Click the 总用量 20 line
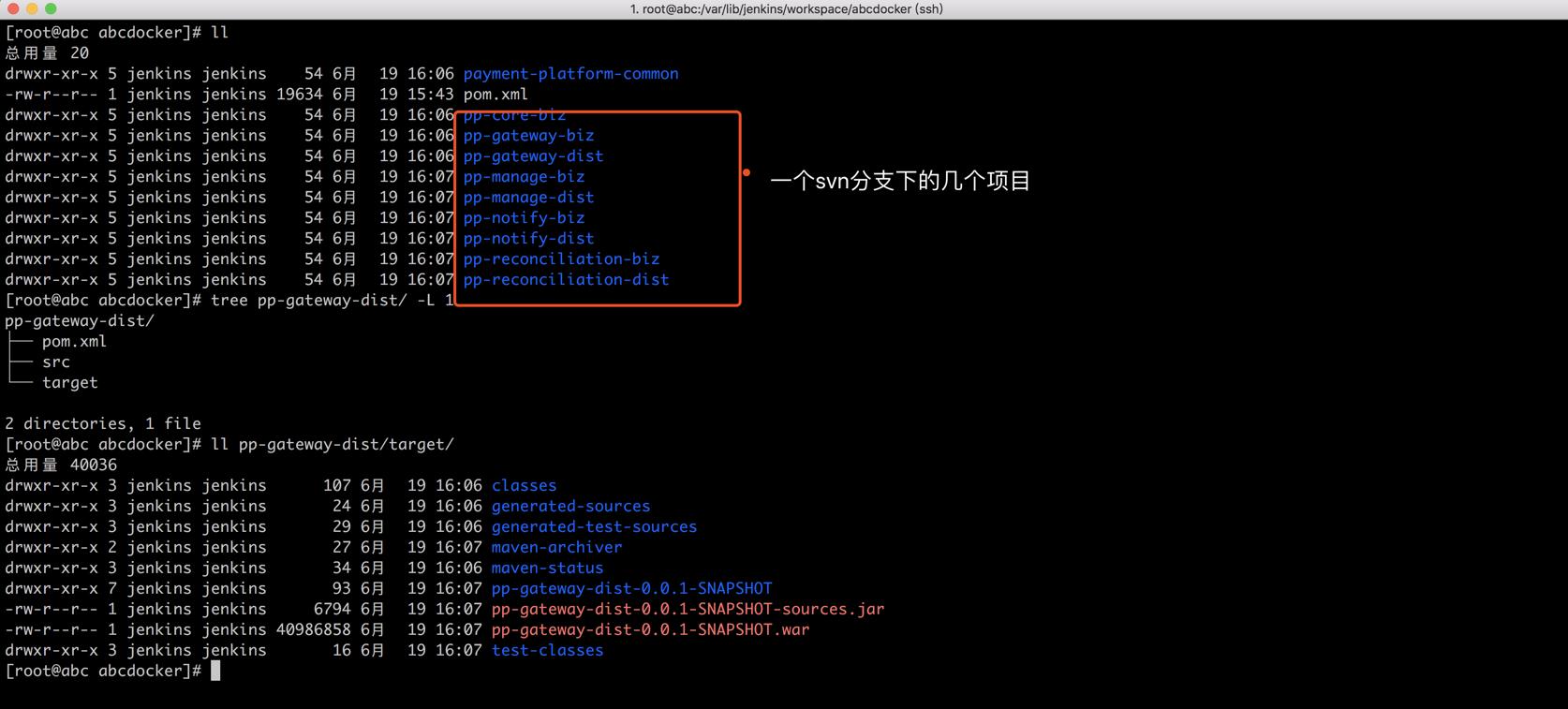 (47, 52)
